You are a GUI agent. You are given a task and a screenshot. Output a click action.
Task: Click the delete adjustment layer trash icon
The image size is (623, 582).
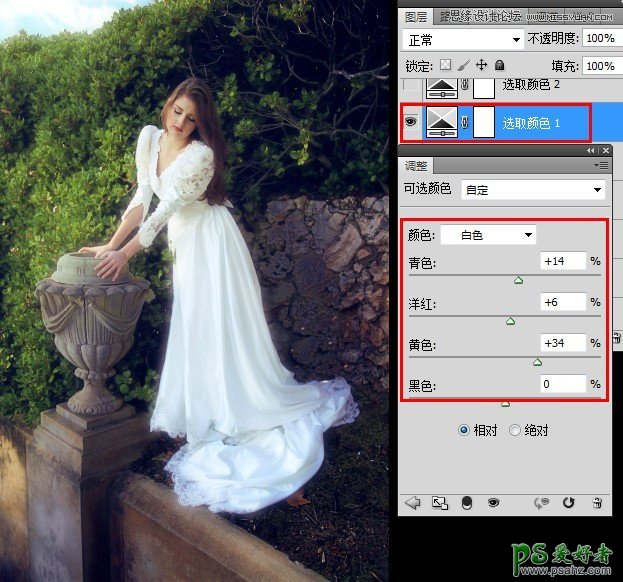(x=597, y=503)
